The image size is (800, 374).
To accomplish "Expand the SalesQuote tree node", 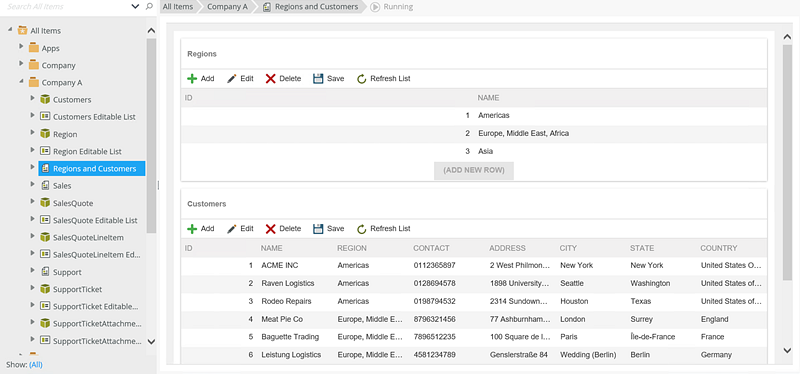I will (x=33, y=203).
